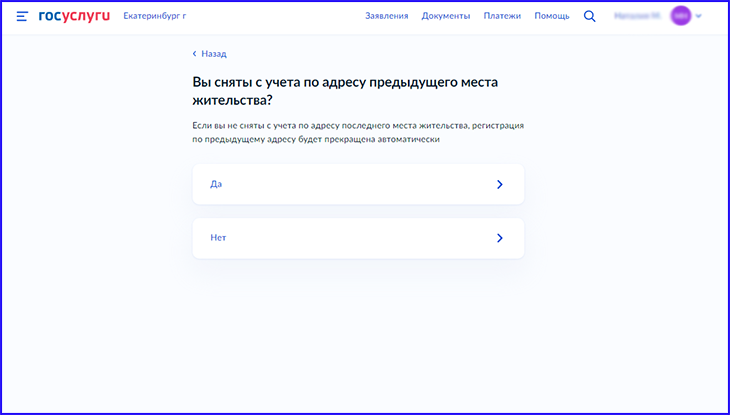Click the purple user avatar
The height and width of the screenshot is (415, 730).
point(681,17)
